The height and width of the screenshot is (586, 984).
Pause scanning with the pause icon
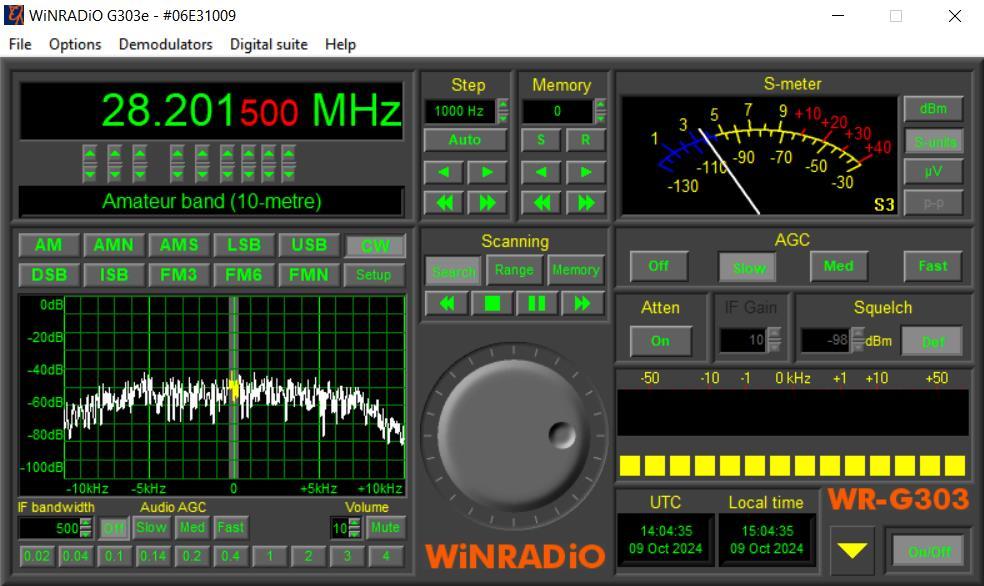click(x=536, y=303)
